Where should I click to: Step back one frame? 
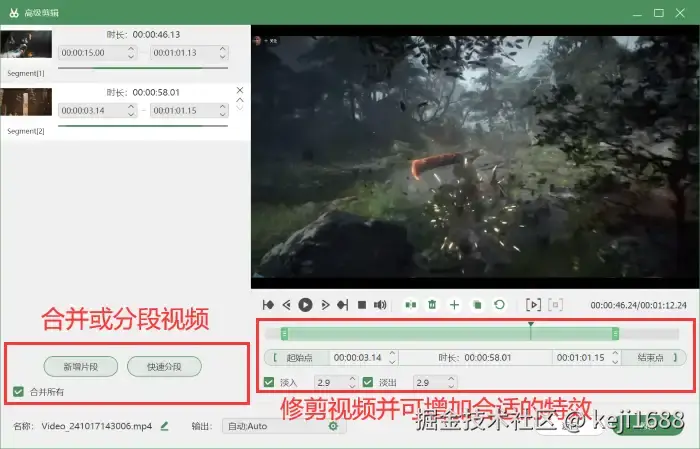(x=287, y=305)
